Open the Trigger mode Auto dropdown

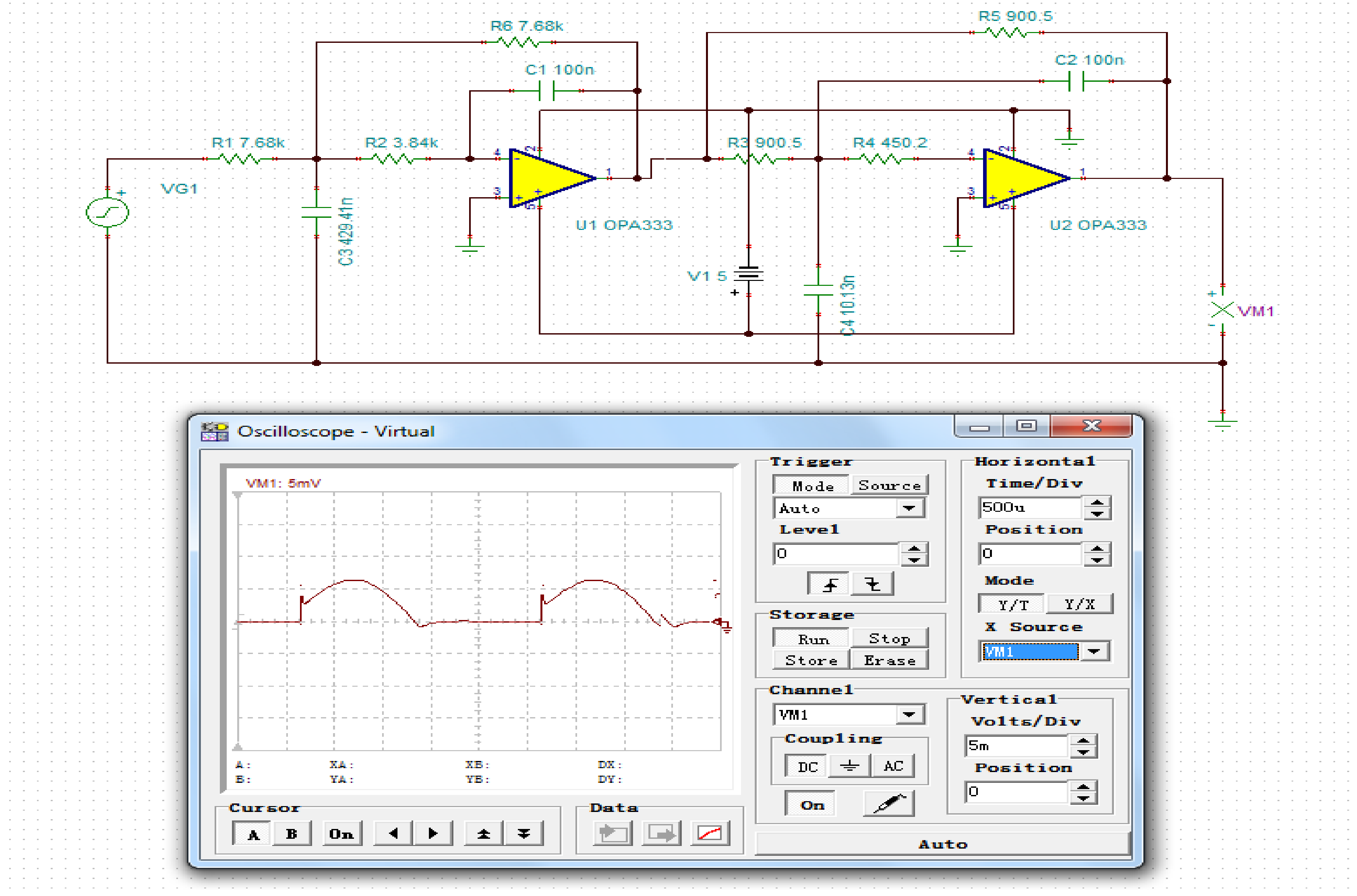909,508
